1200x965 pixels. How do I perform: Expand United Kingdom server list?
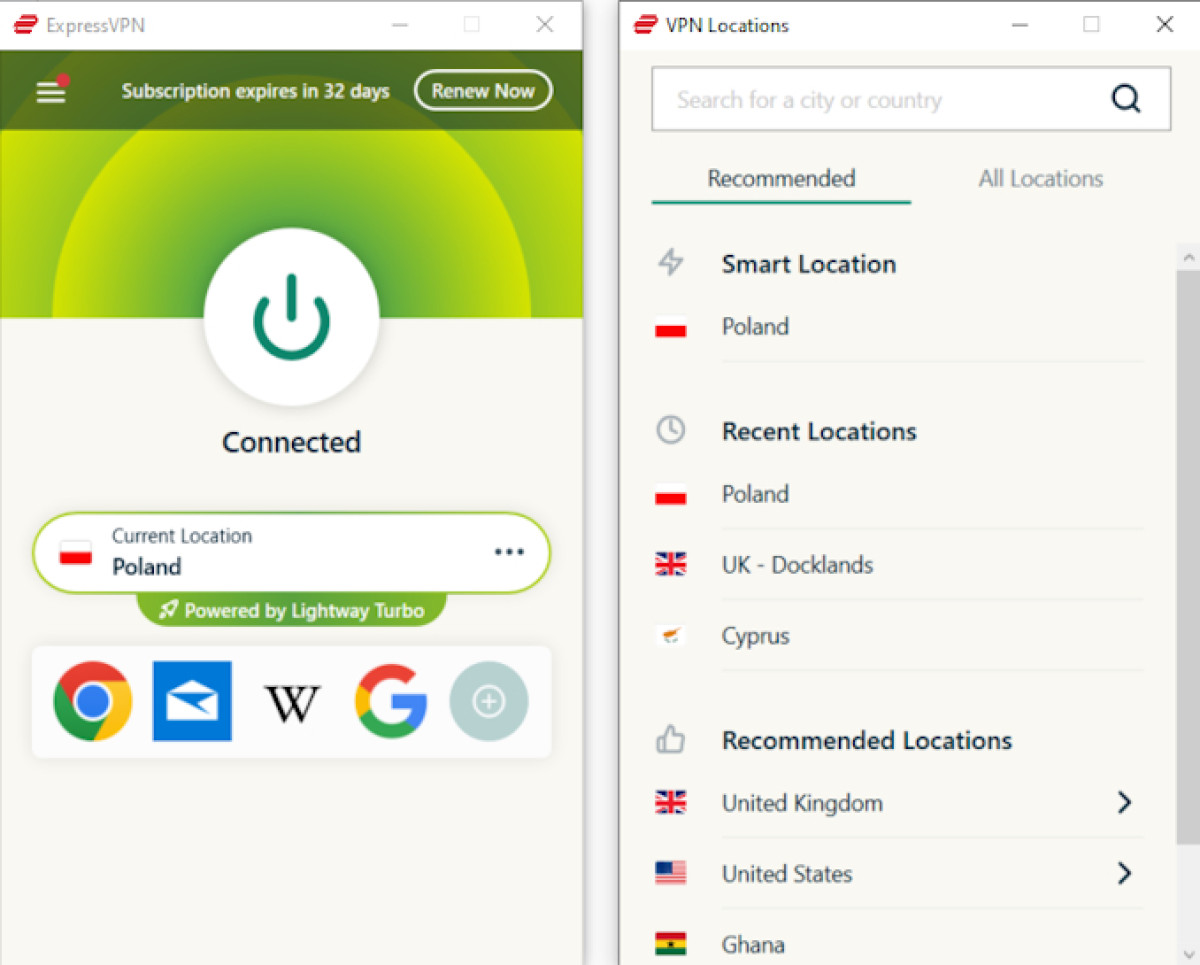click(1124, 802)
